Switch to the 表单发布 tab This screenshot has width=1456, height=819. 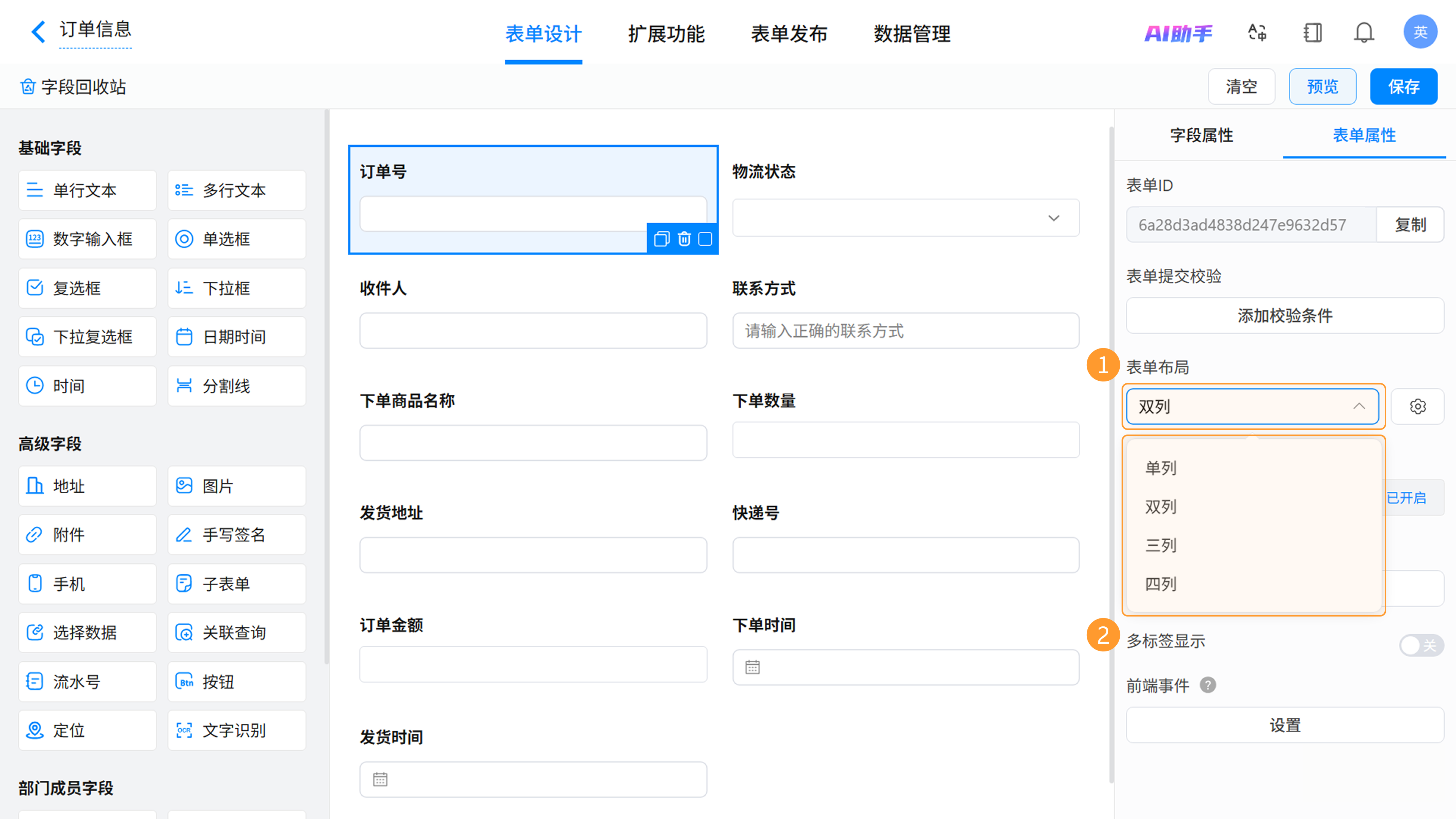[x=789, y=34]
